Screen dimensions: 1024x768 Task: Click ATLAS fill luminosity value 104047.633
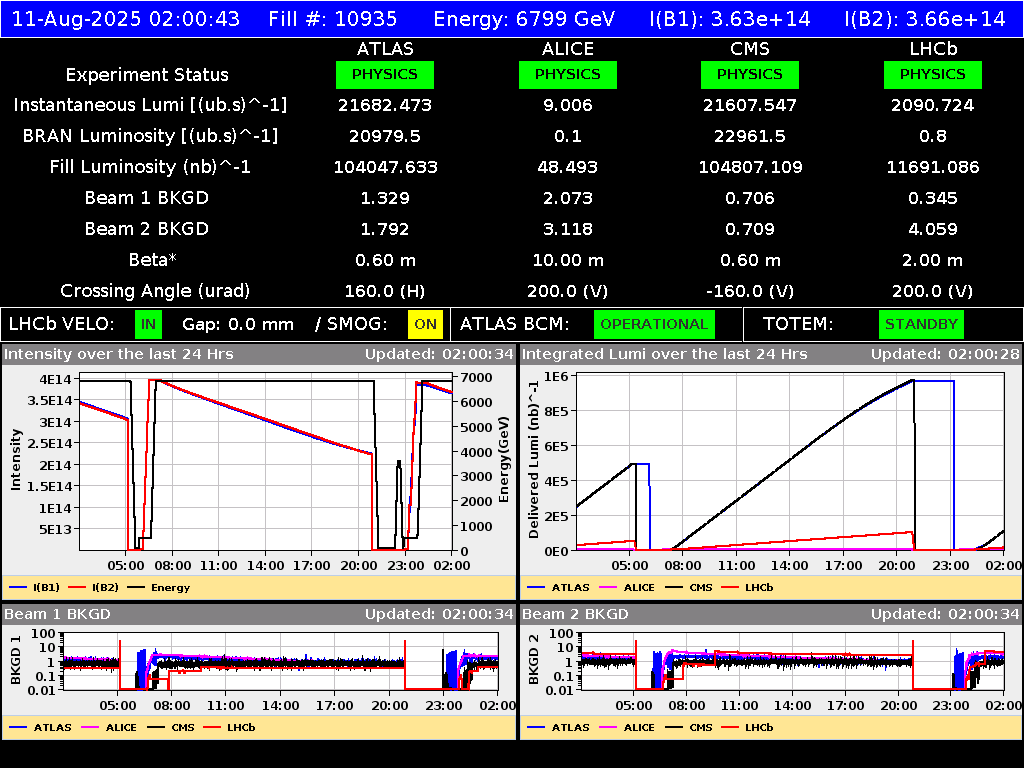(x=385, y=167)
